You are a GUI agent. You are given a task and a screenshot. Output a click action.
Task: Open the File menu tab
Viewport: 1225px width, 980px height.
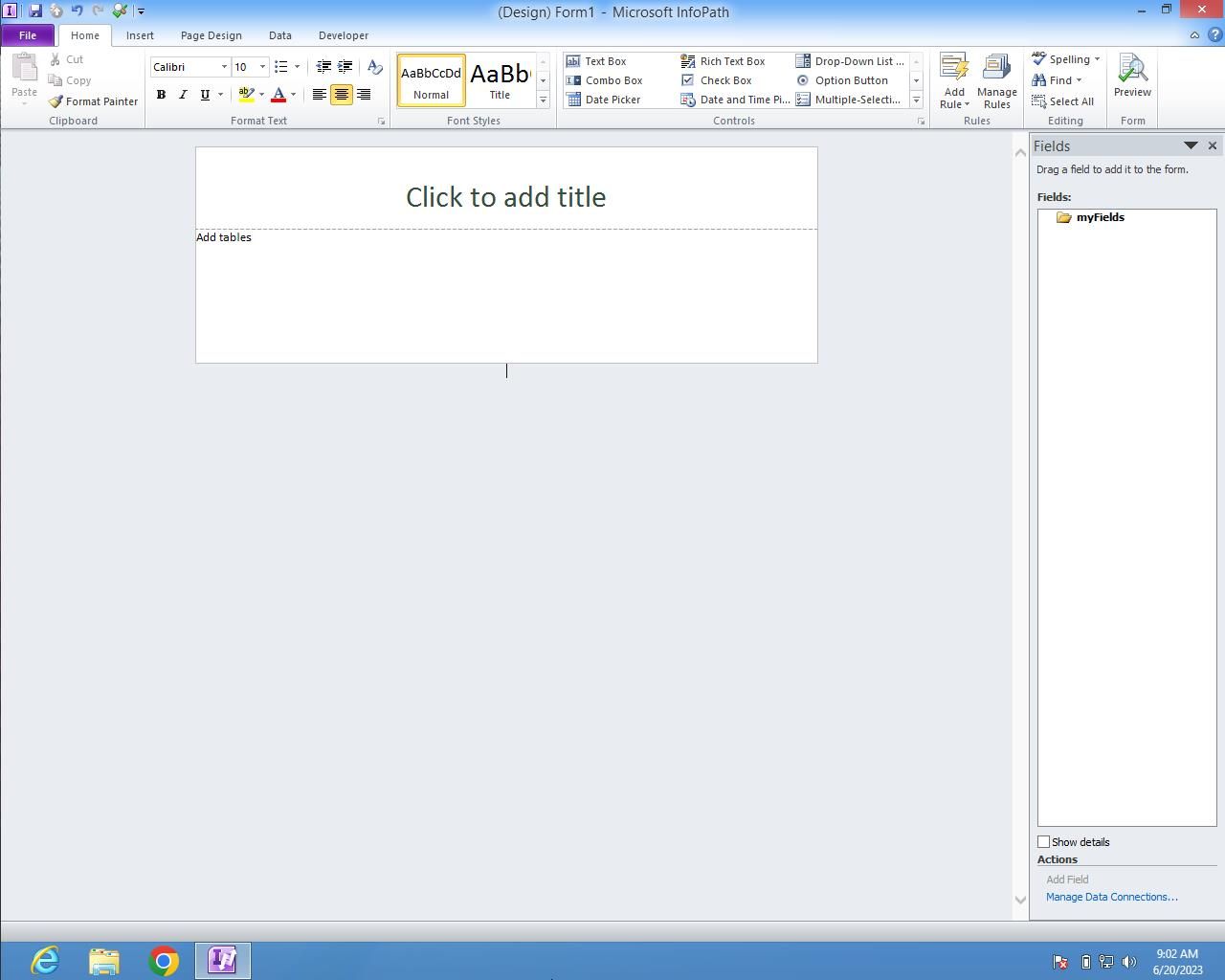pos(28,35)
